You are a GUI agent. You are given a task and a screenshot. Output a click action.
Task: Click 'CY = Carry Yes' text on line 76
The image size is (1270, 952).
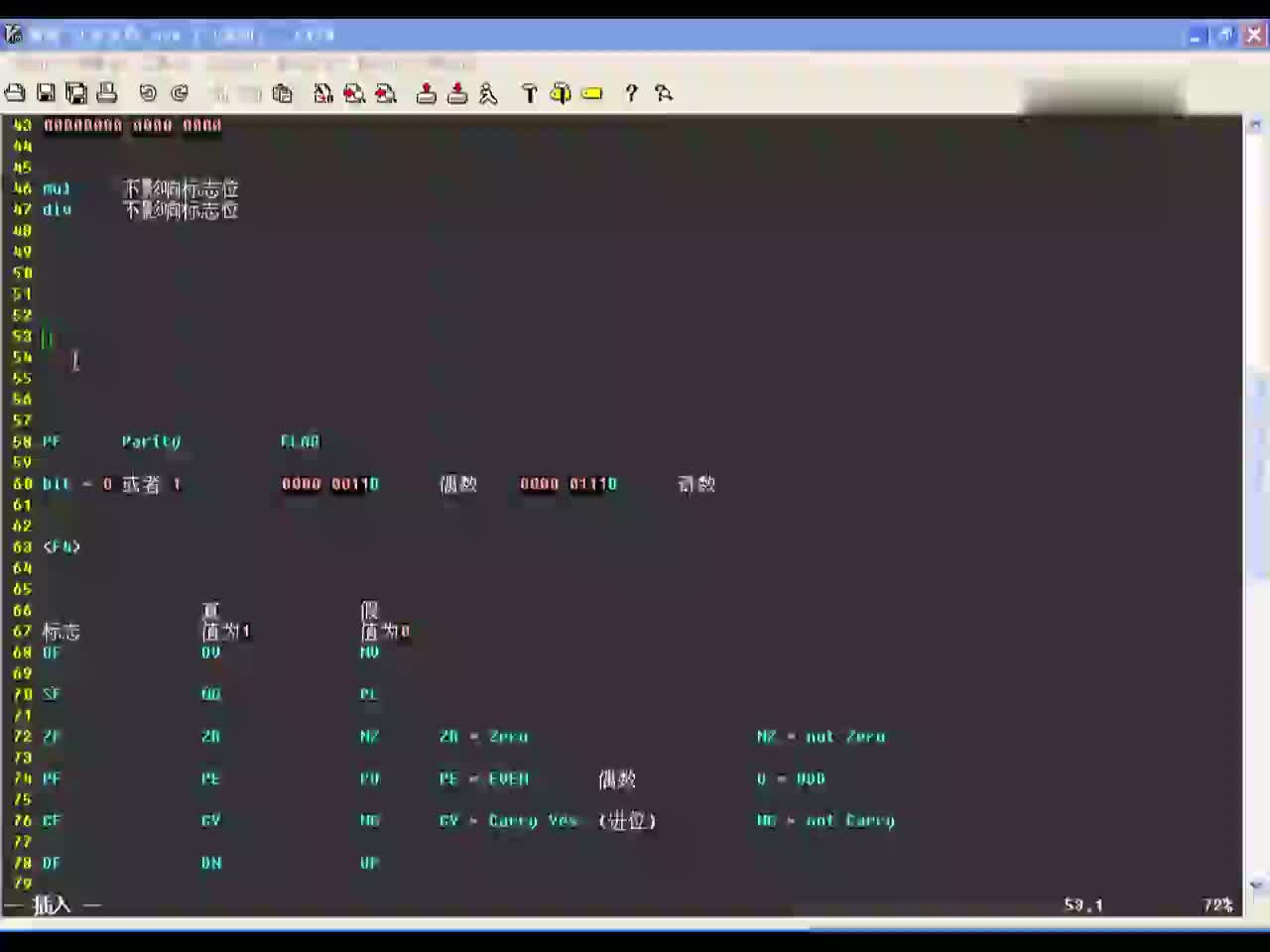(508, 821)
